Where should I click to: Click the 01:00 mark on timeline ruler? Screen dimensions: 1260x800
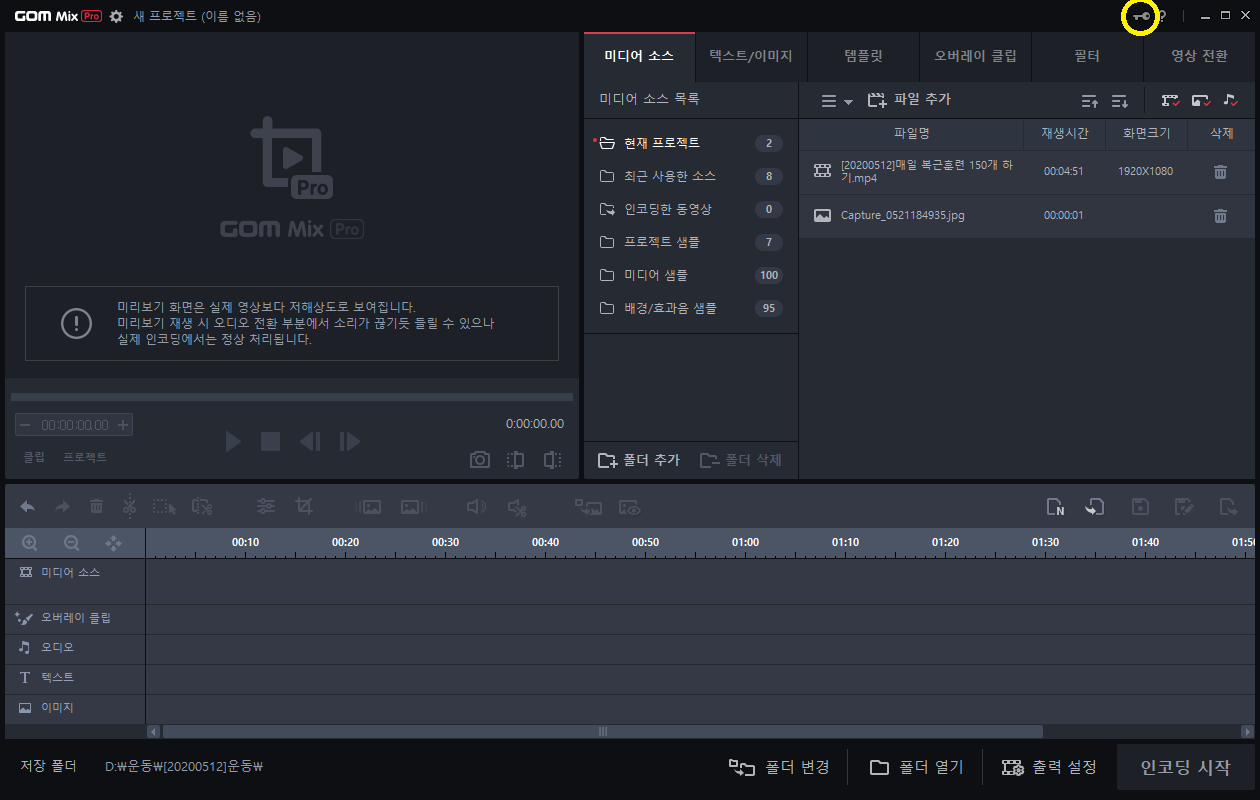(x=745, y=542)
